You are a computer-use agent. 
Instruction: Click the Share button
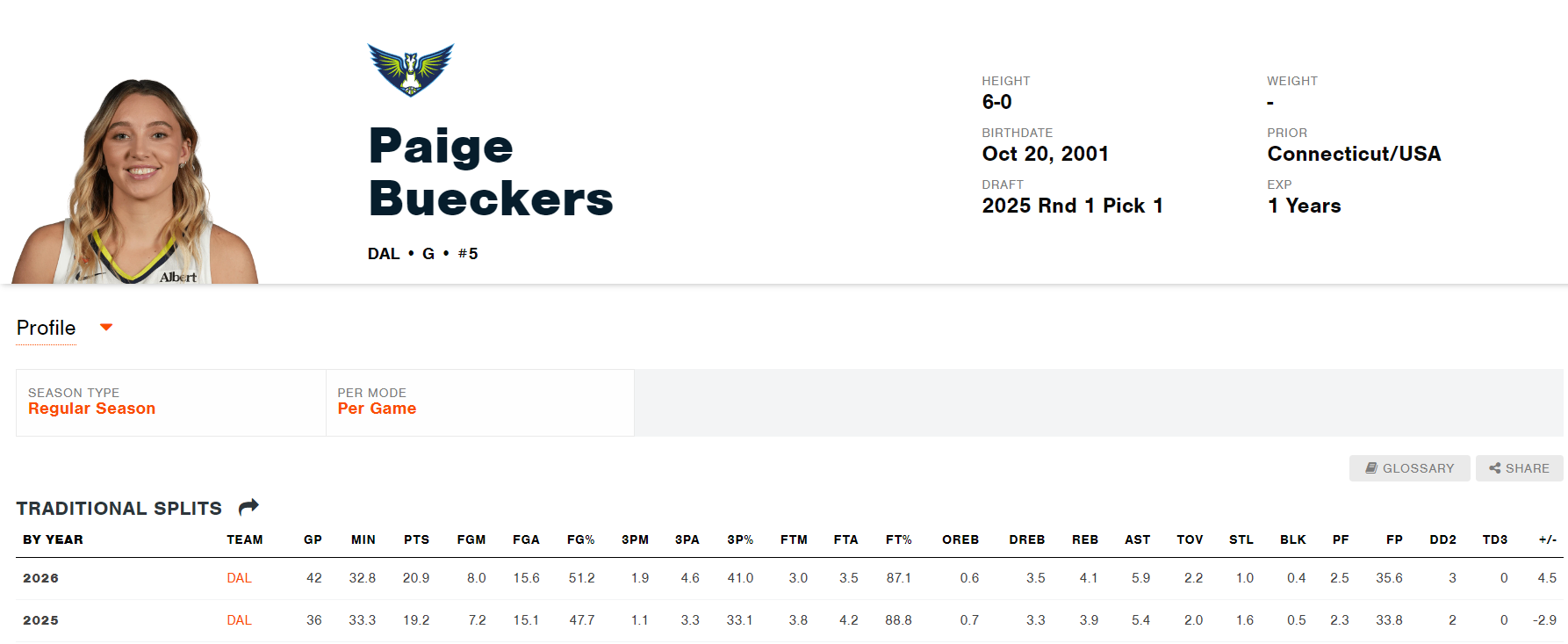point(1519,468)
